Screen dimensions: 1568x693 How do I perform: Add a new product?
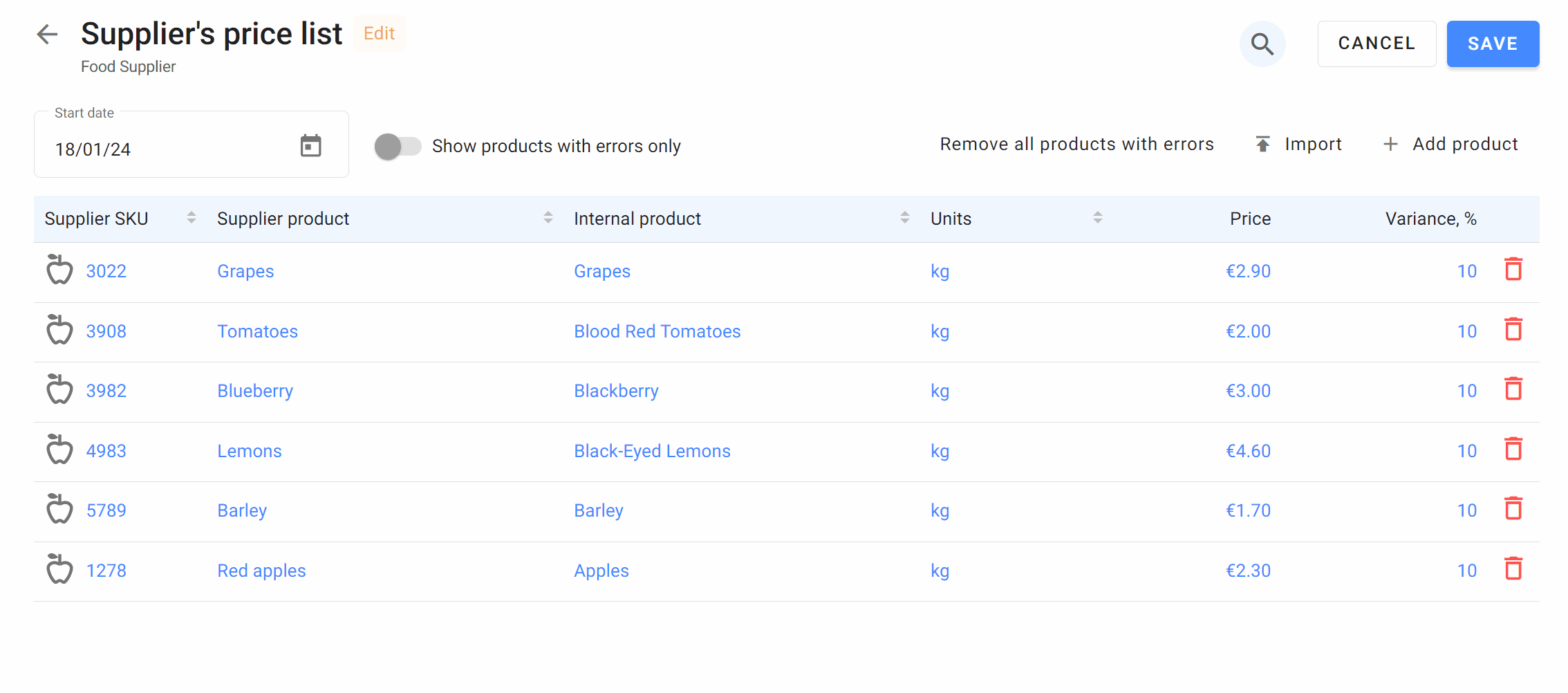[1450, 144]
